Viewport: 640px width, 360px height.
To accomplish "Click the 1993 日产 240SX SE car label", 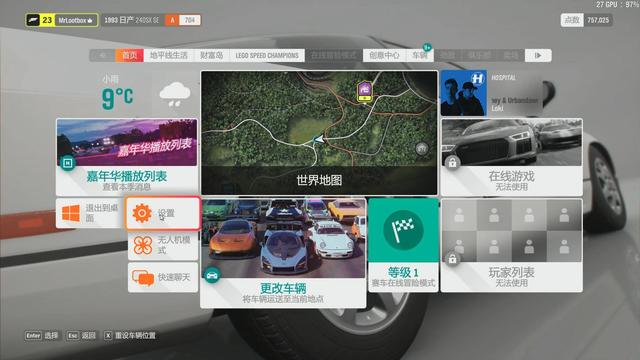I will point(131,20).
